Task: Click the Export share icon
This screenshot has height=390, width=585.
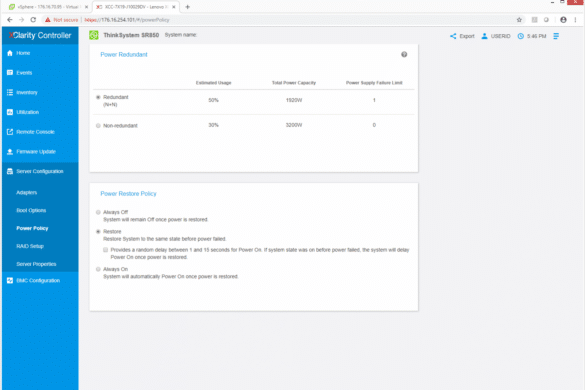Action: point(453,36)
